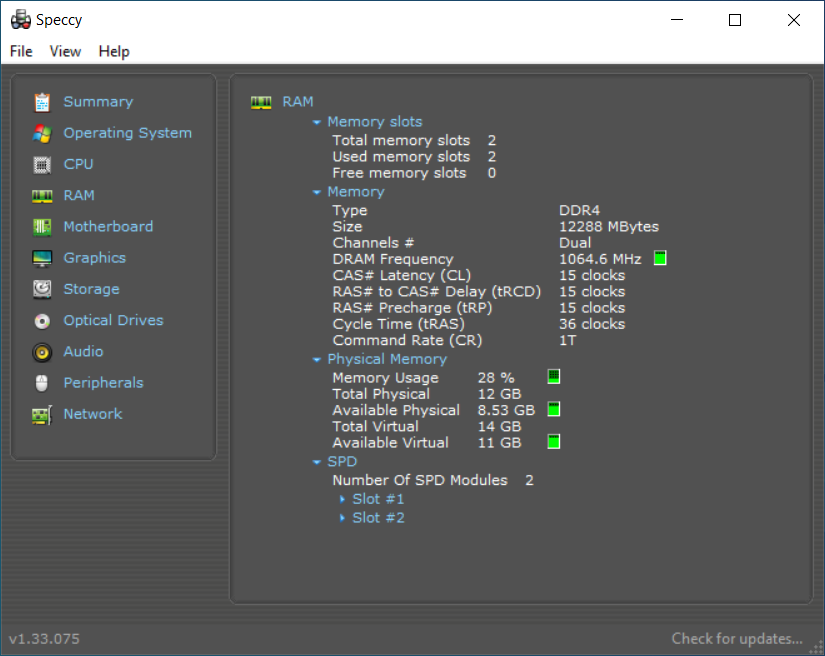Click the version v1.33.075 text
This screenshot has height=656, width=825.
[44, 639]
